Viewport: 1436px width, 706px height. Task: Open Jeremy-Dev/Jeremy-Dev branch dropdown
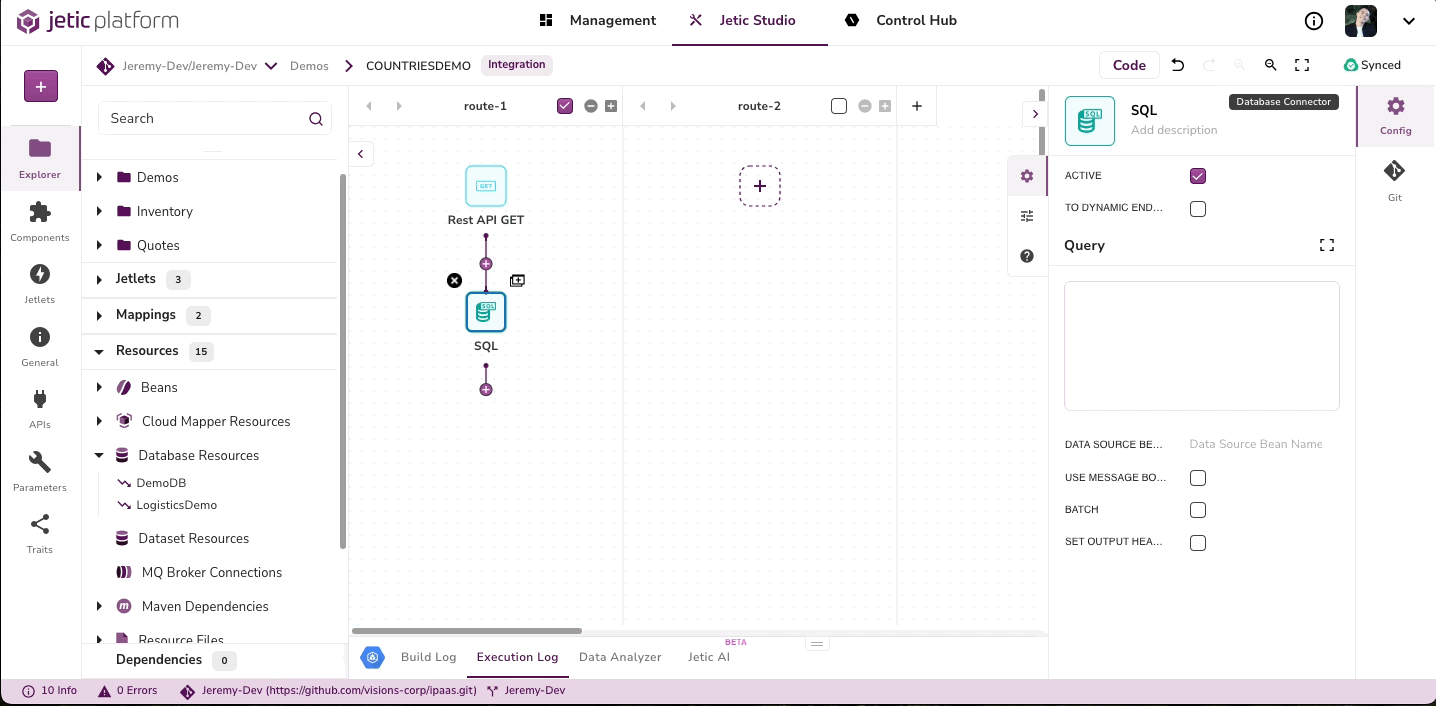(x=271, y=66)
